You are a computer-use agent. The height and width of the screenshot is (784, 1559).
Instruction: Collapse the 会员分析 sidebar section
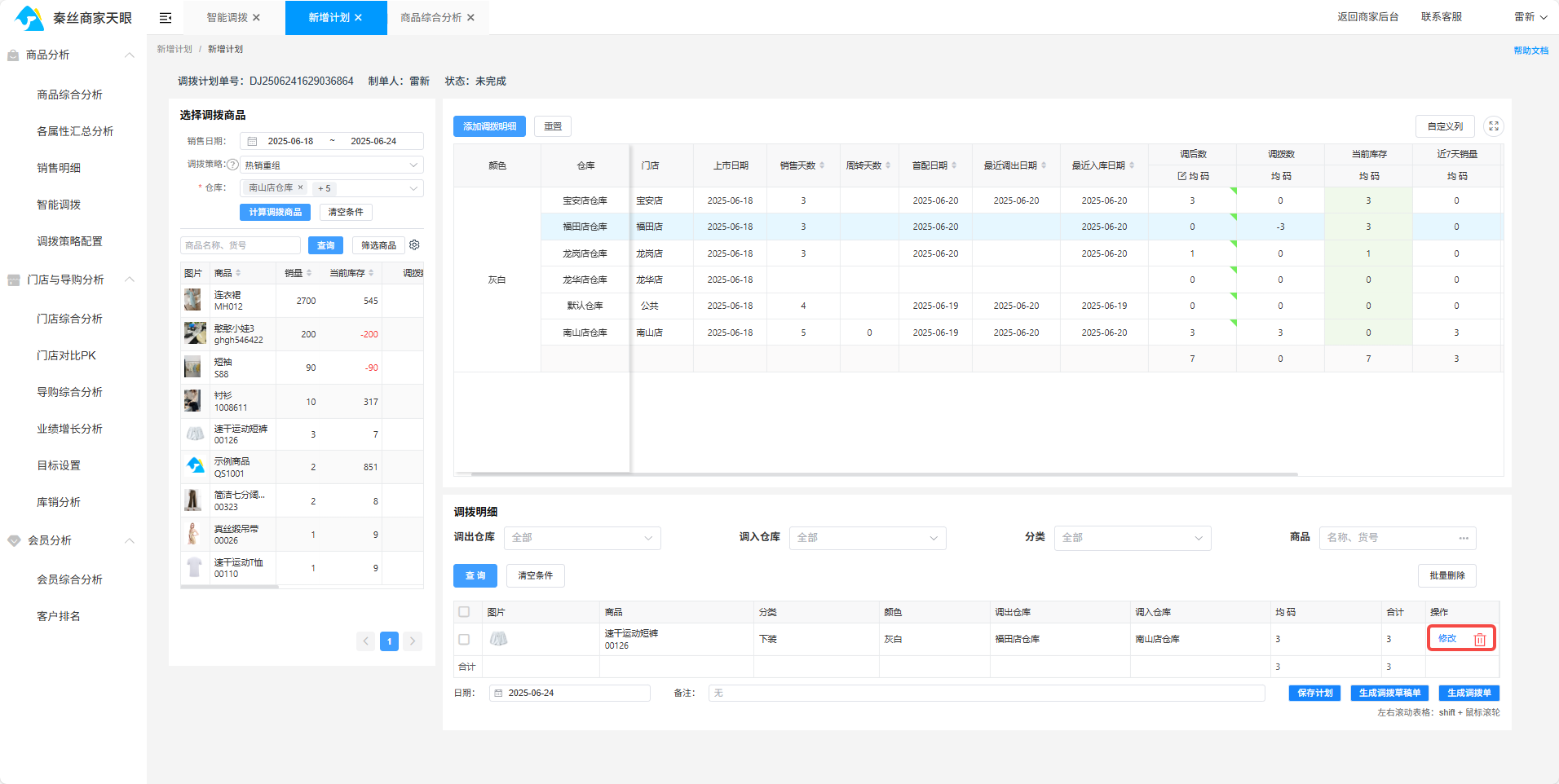point(130,540)
